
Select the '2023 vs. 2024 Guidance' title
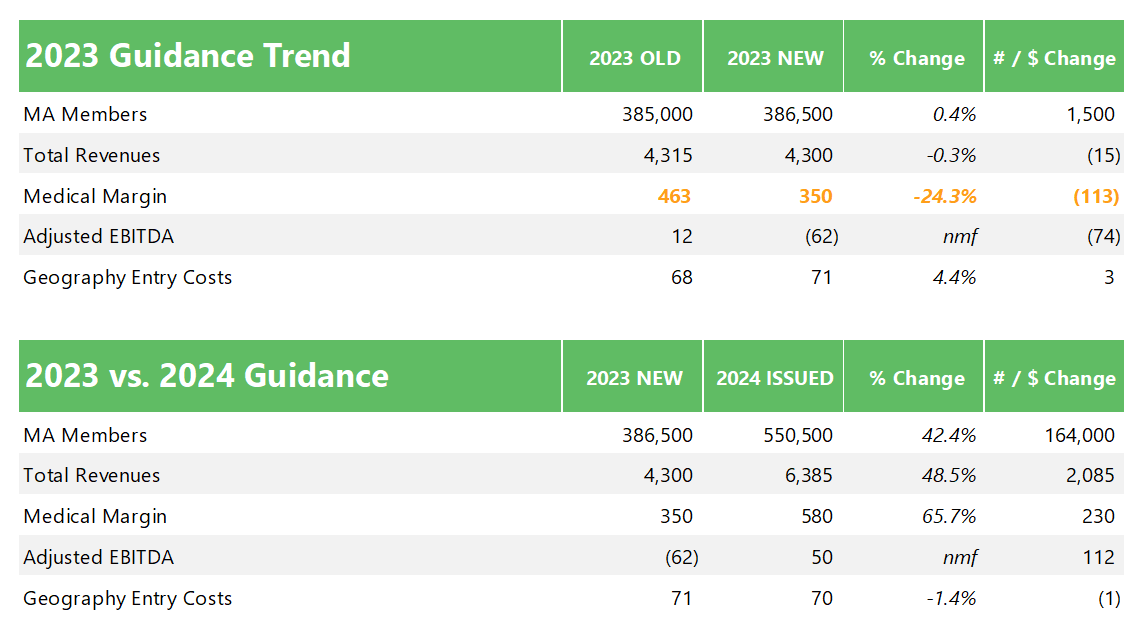[206, 376]
